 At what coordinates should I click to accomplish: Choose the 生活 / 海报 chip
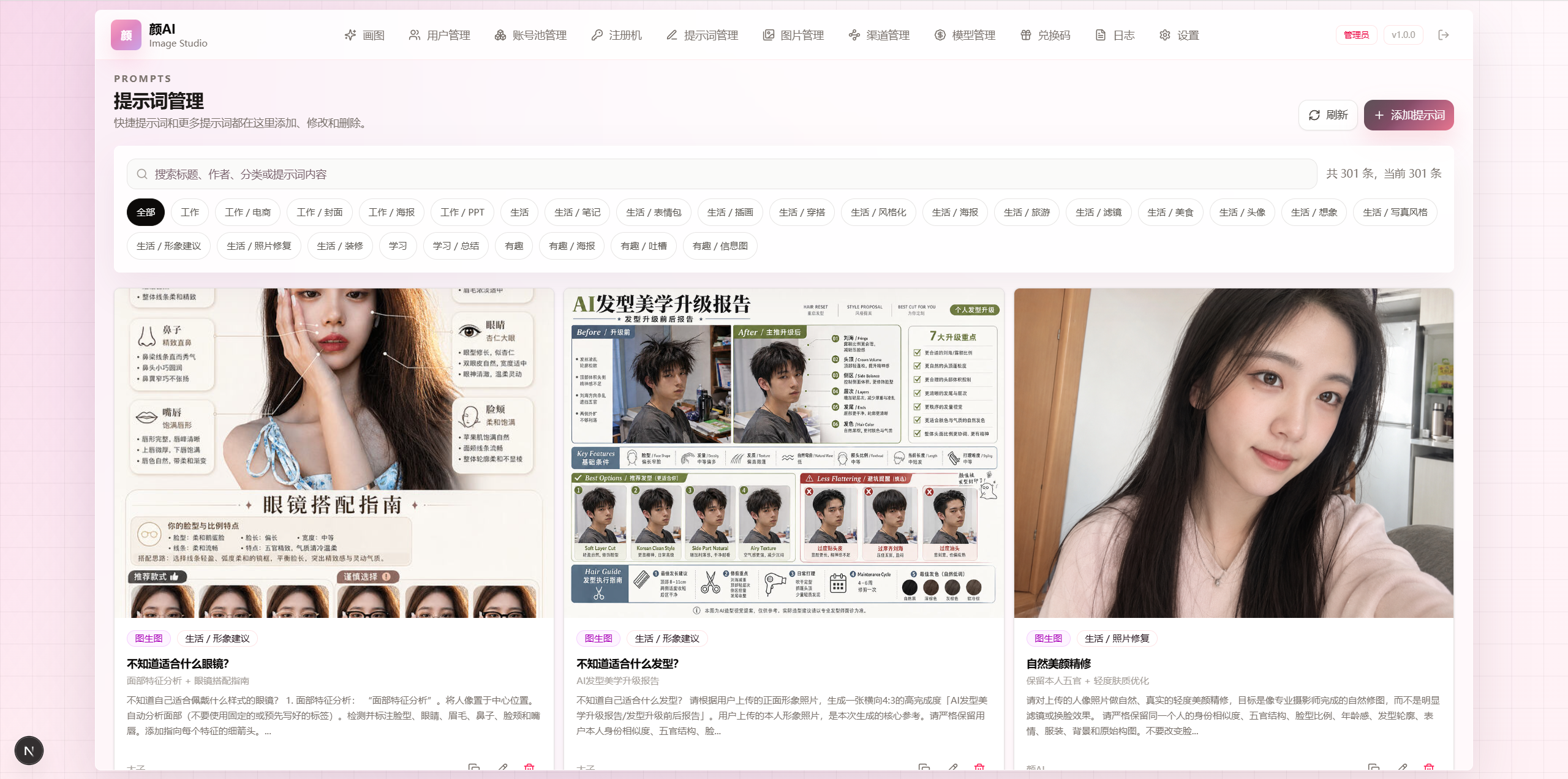(x=955, y=213)
